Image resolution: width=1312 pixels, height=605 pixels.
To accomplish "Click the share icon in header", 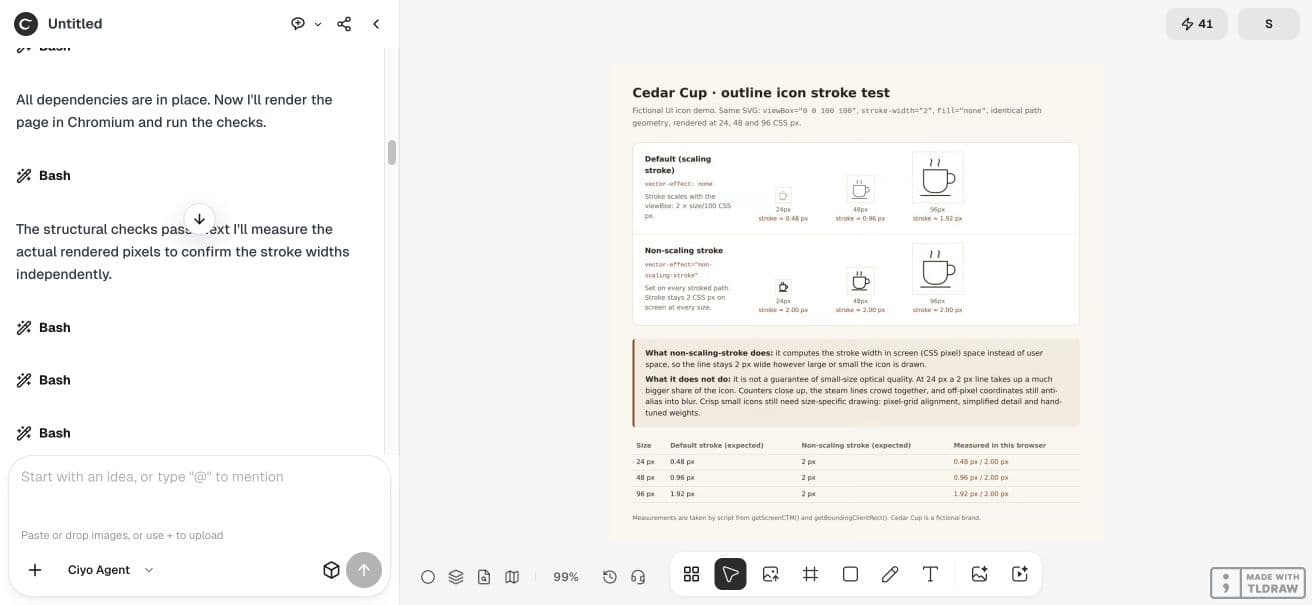I will click(344, 23).
